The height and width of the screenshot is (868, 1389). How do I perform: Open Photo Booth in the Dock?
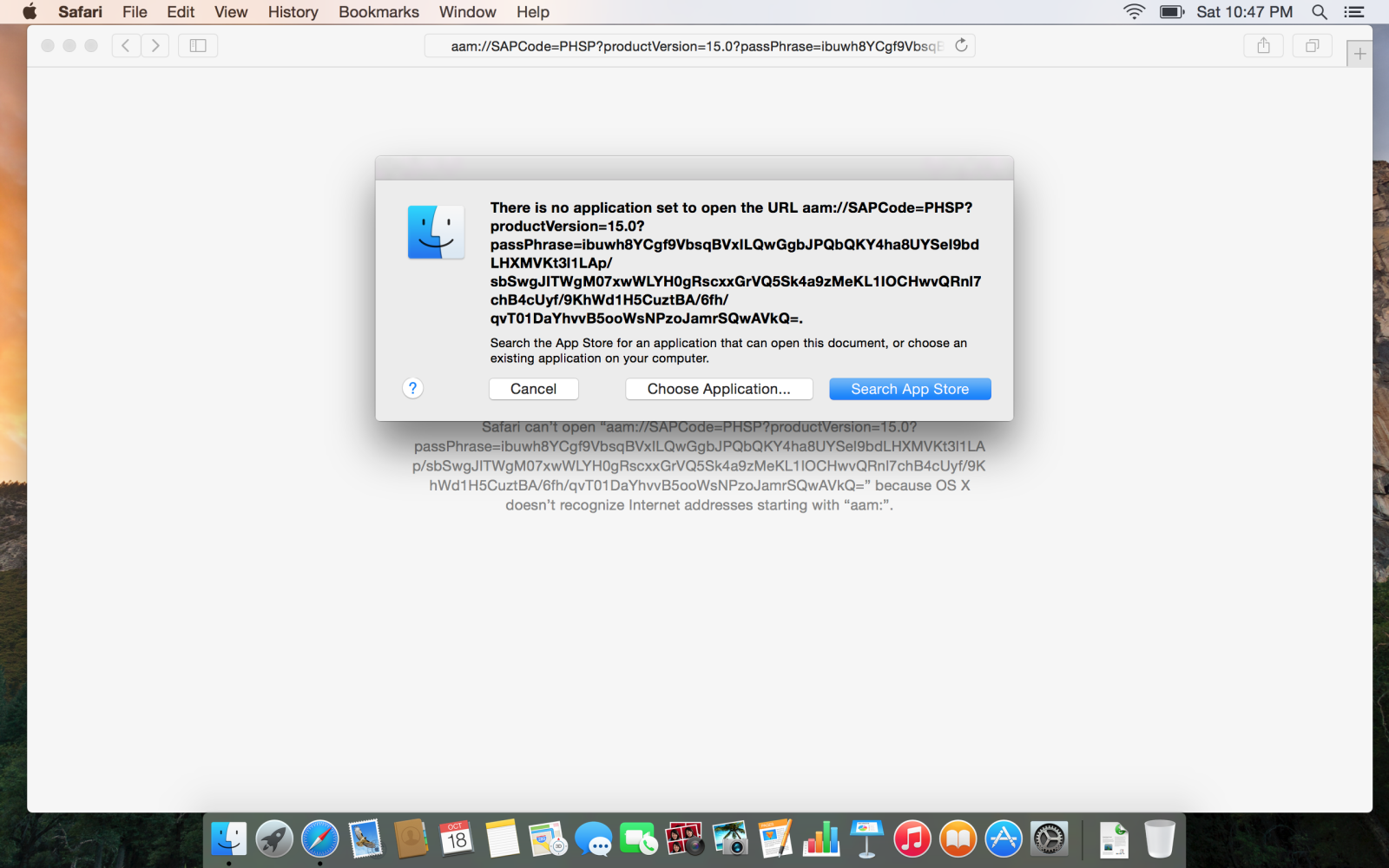coord(684,839)
